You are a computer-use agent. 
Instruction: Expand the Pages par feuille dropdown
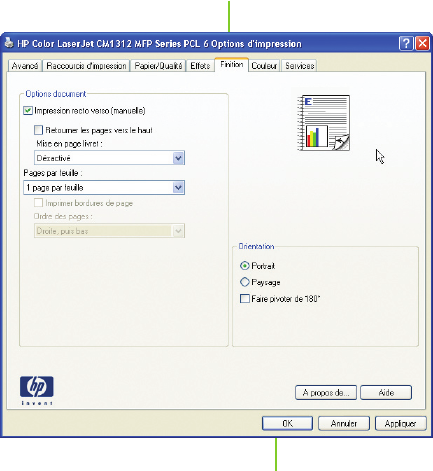coord(104,188)
